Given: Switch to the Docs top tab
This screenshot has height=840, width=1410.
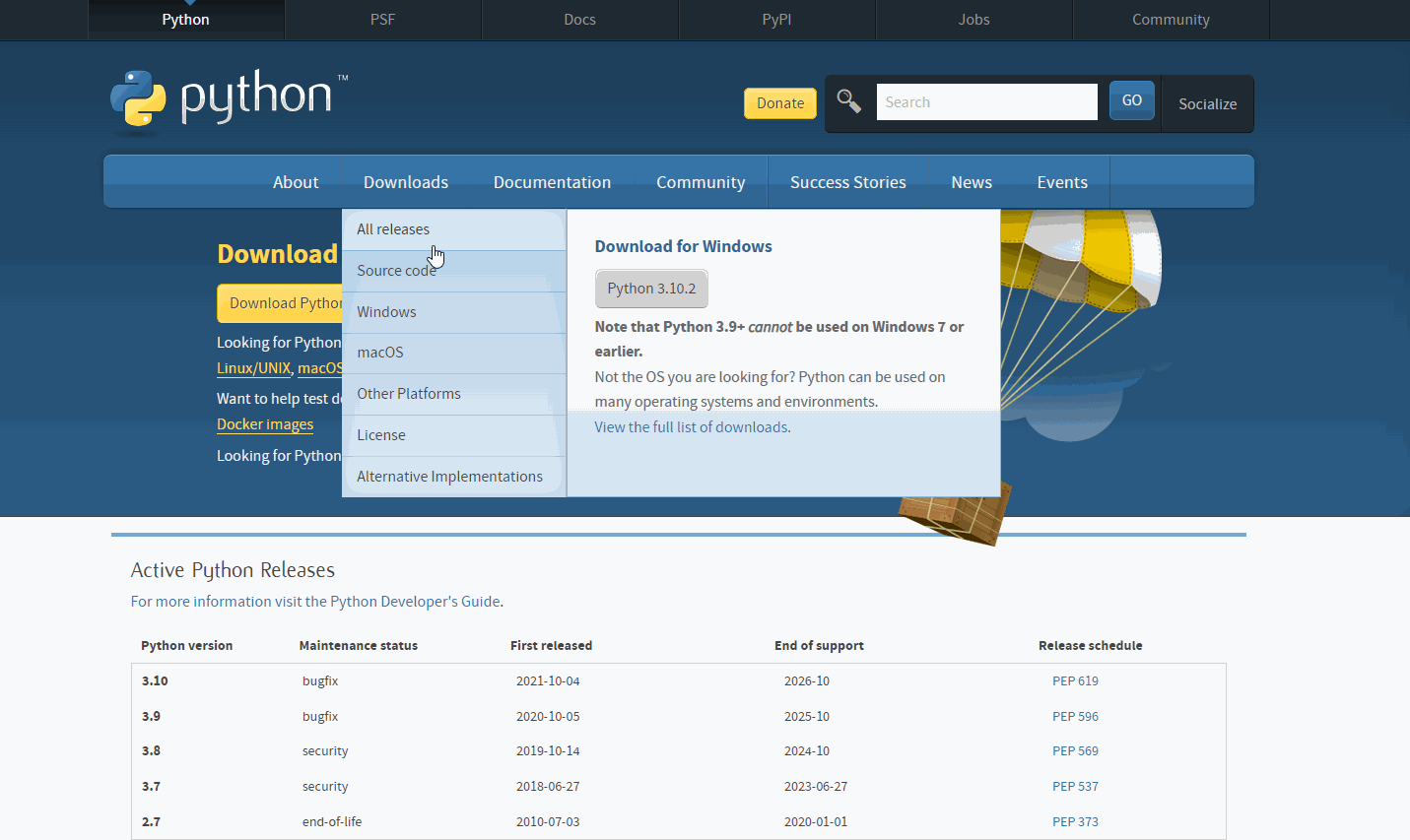Looking at the screenshot, I should [x=579, y=20].
